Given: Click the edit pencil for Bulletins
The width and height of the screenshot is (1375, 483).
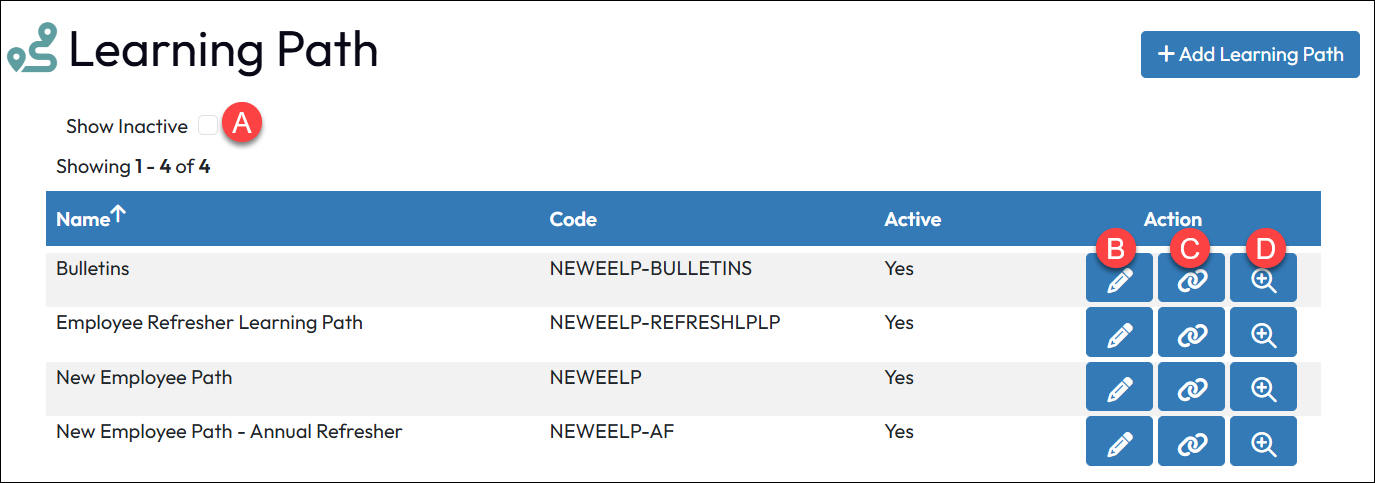Looking at the screenshot, I should 1119,280.
